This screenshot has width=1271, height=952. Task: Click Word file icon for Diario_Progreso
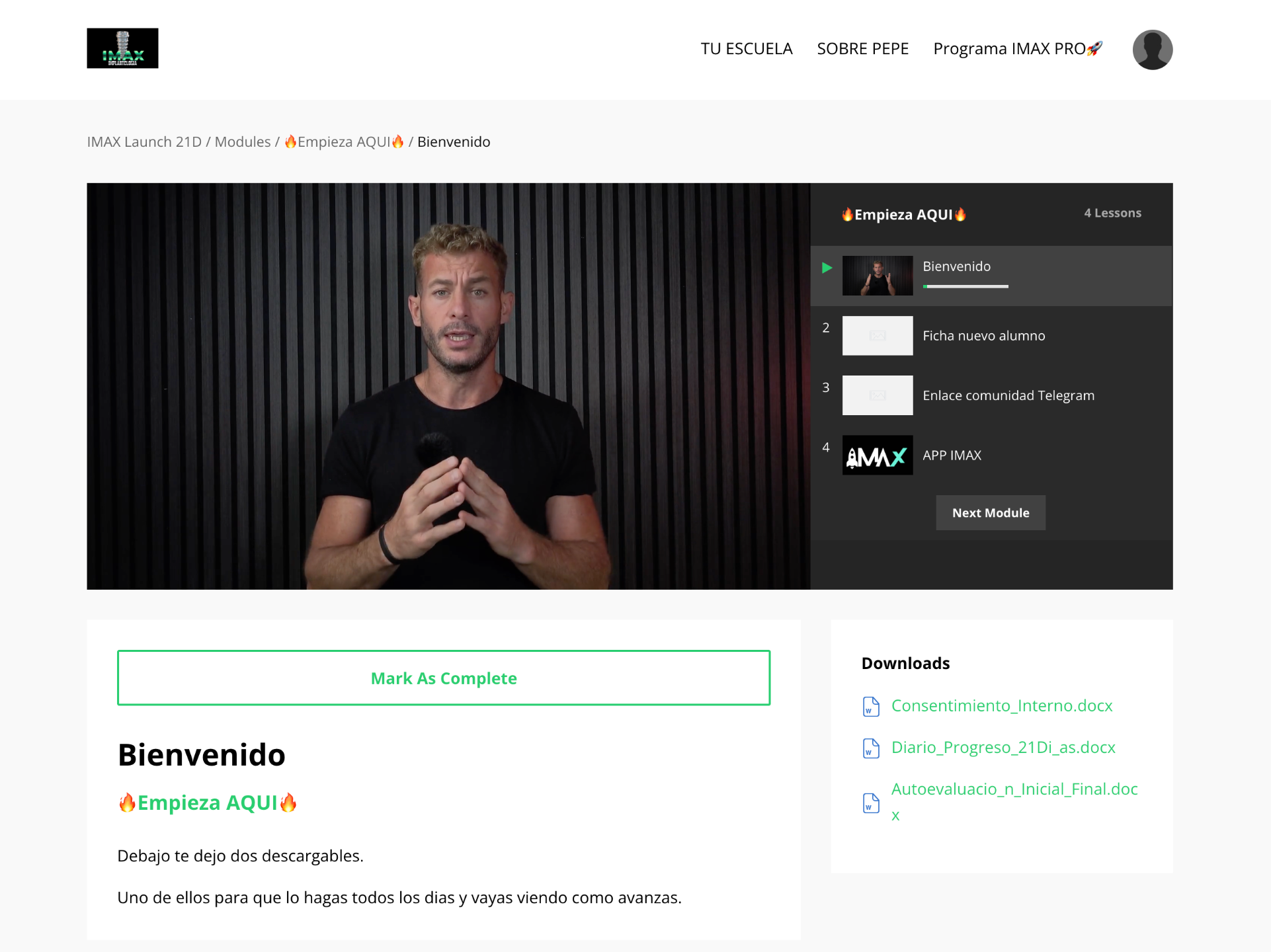click(871, 748)
